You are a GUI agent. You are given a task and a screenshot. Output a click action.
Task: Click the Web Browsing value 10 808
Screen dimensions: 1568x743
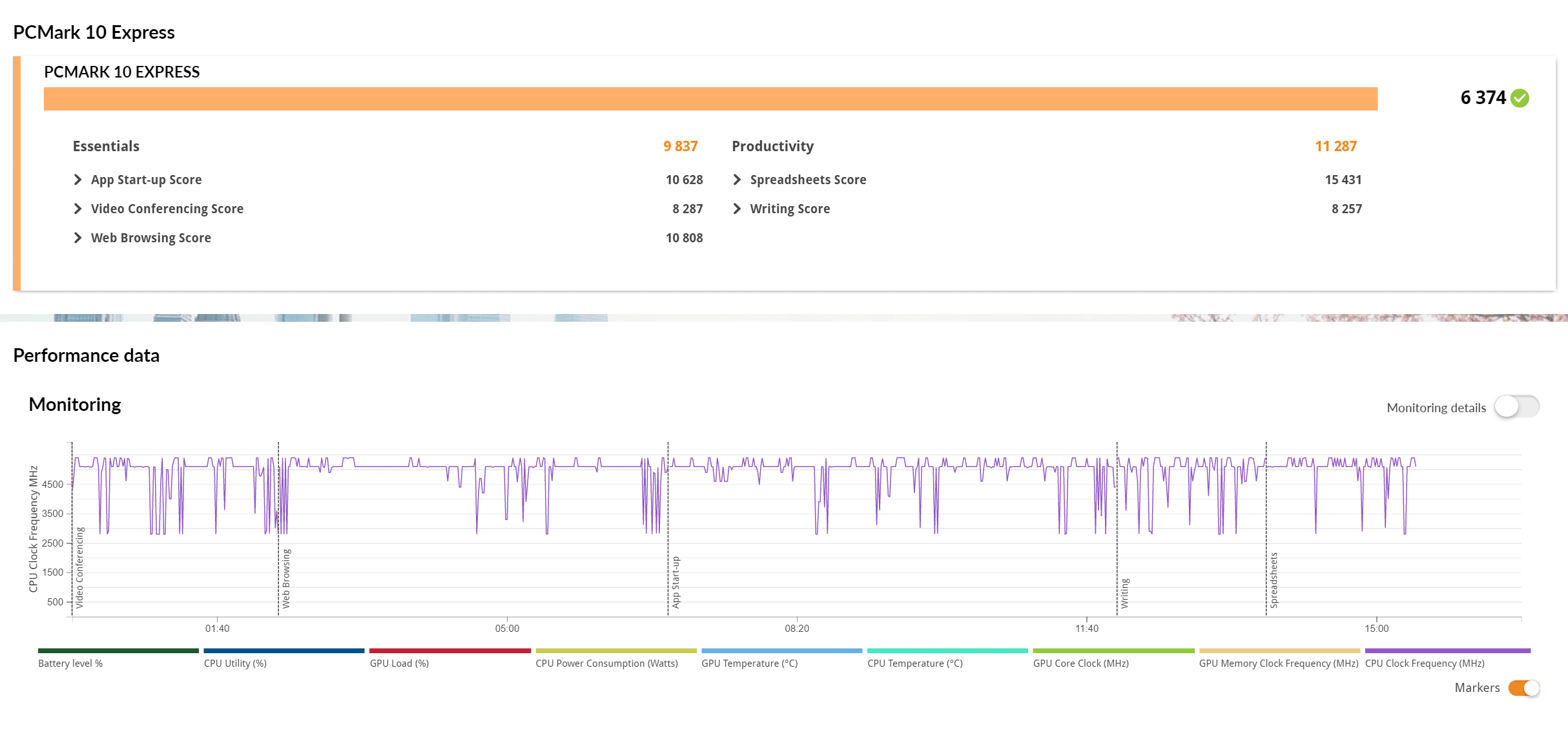[x=685, y=238]
